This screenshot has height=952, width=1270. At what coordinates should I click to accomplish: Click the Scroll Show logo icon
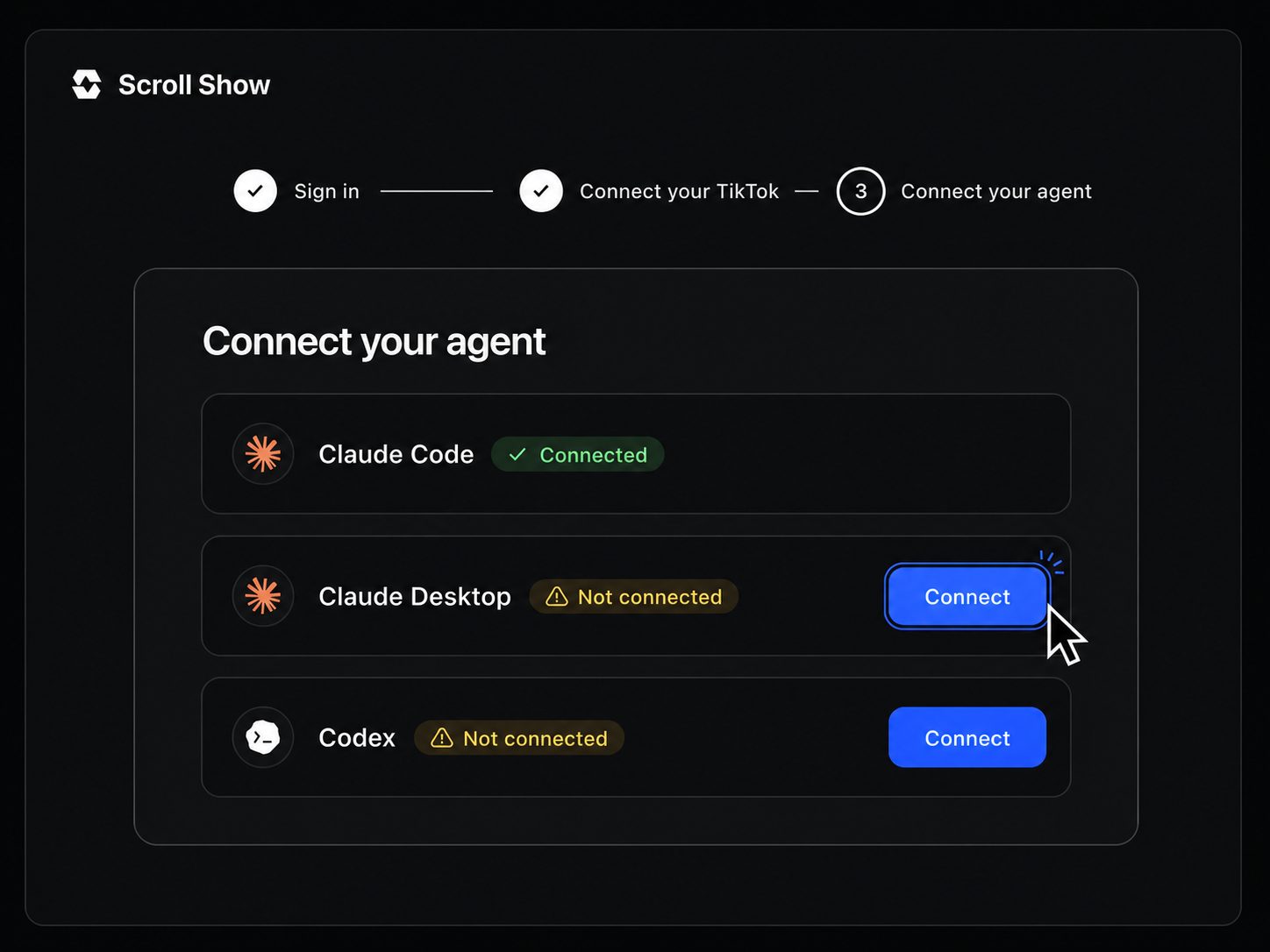(86, 84)
